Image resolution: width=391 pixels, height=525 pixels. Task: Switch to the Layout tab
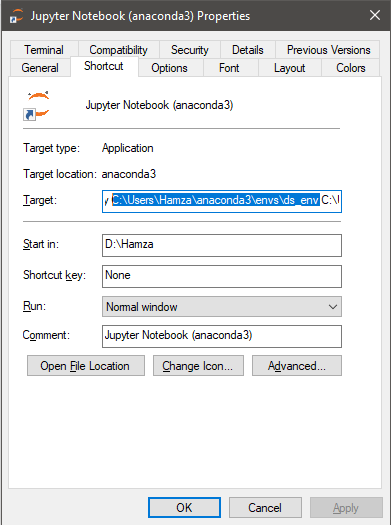click(x=290, y=68)
